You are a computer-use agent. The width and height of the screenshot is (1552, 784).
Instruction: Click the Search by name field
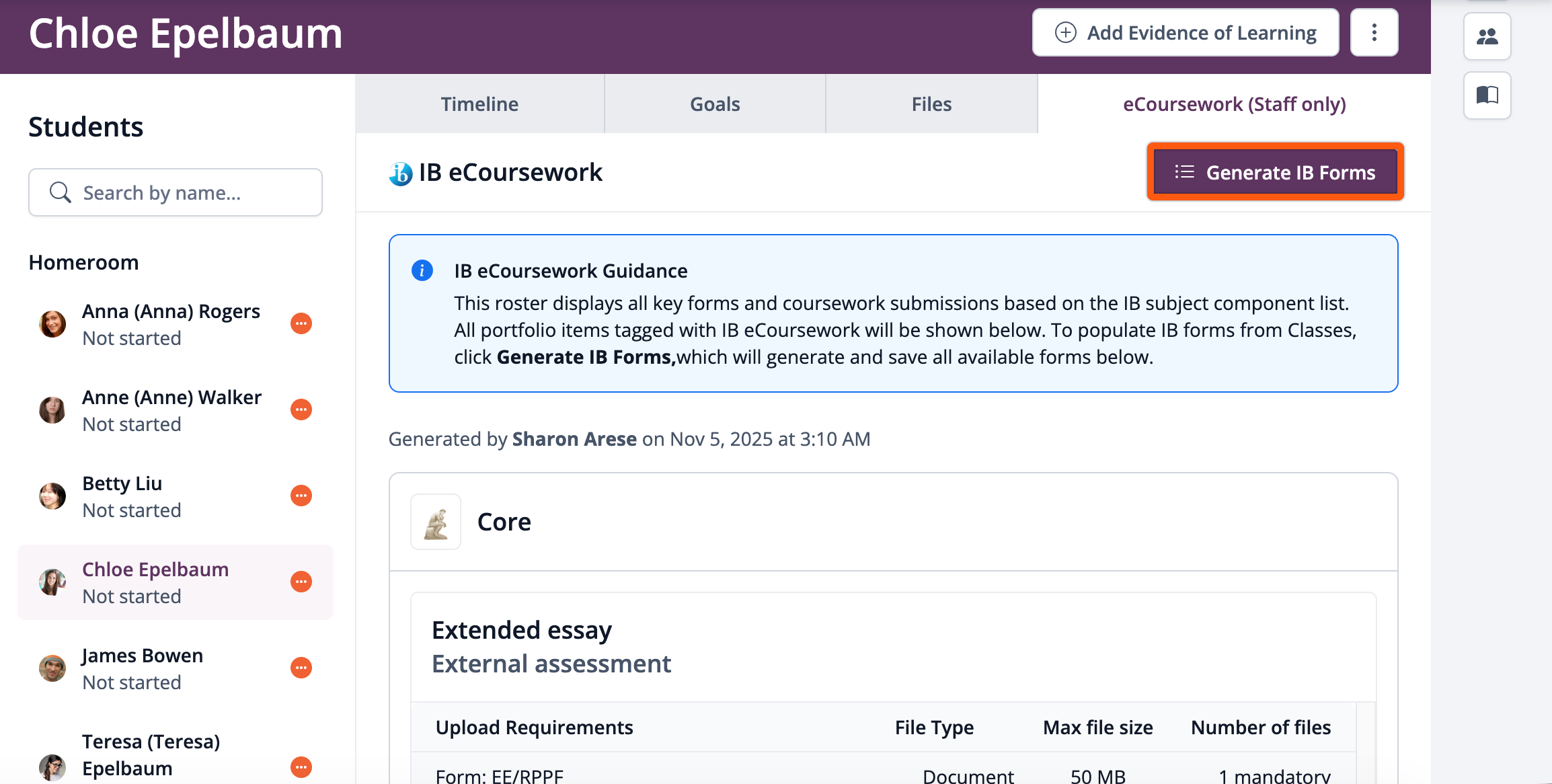(176, 193)
